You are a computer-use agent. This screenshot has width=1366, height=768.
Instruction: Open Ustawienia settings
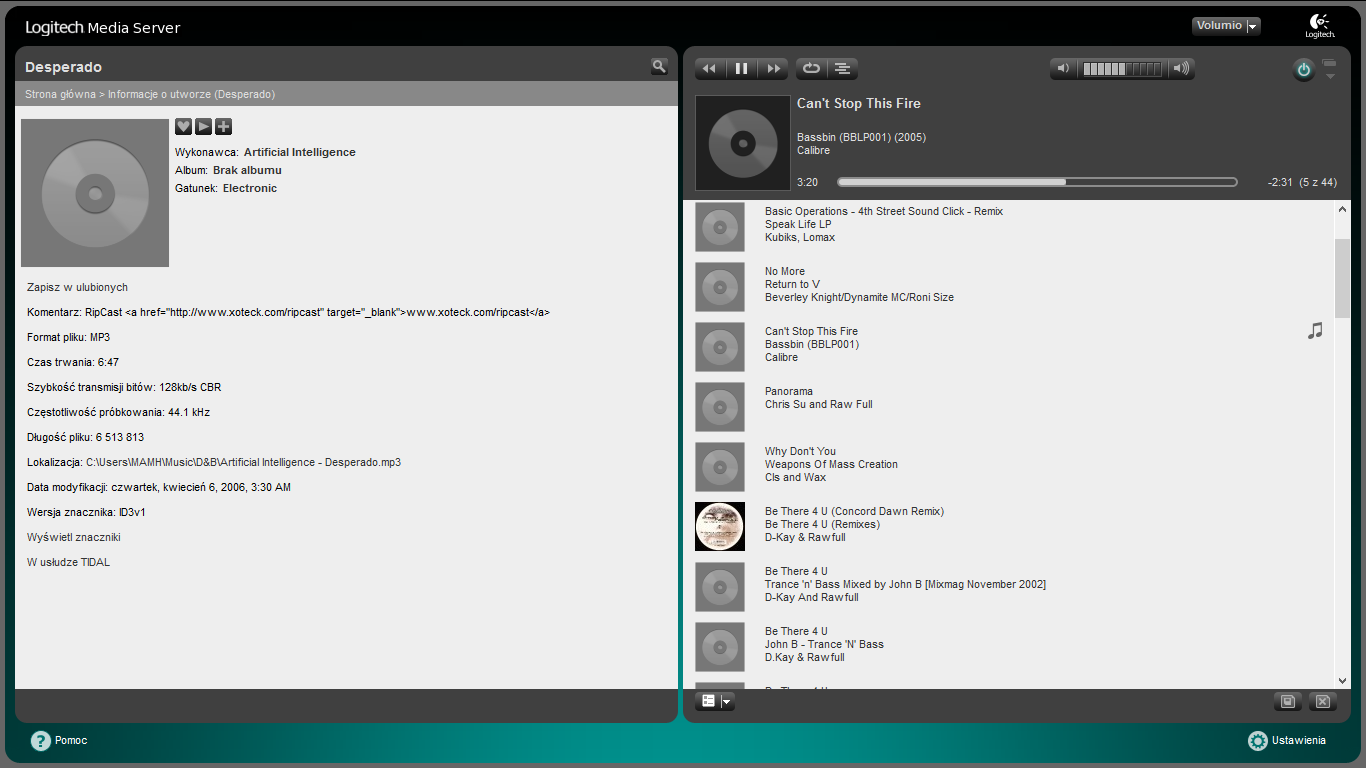pyautogui.click(x=1287, y=741)
